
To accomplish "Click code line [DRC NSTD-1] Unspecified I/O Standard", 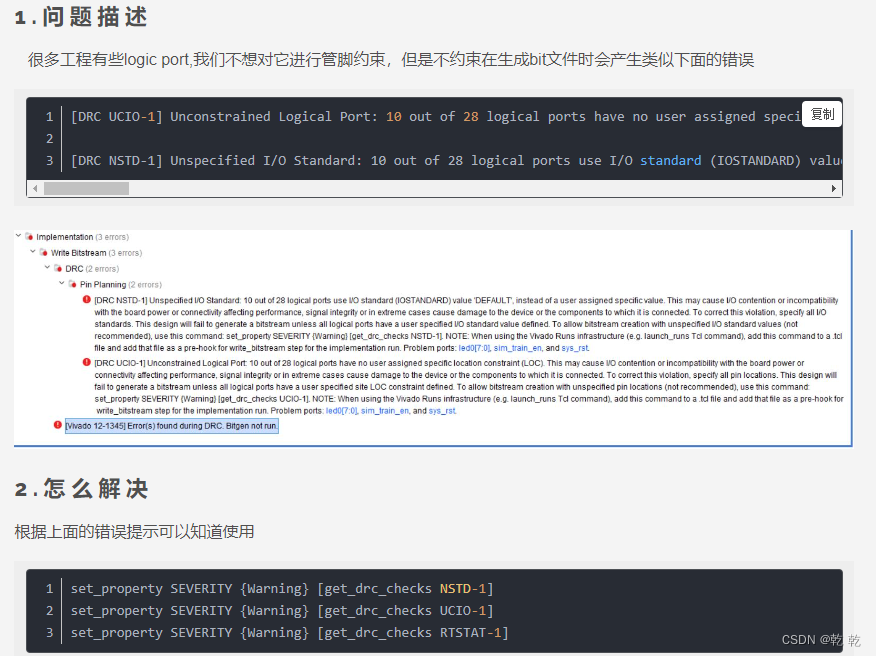I will coord(456,160).
